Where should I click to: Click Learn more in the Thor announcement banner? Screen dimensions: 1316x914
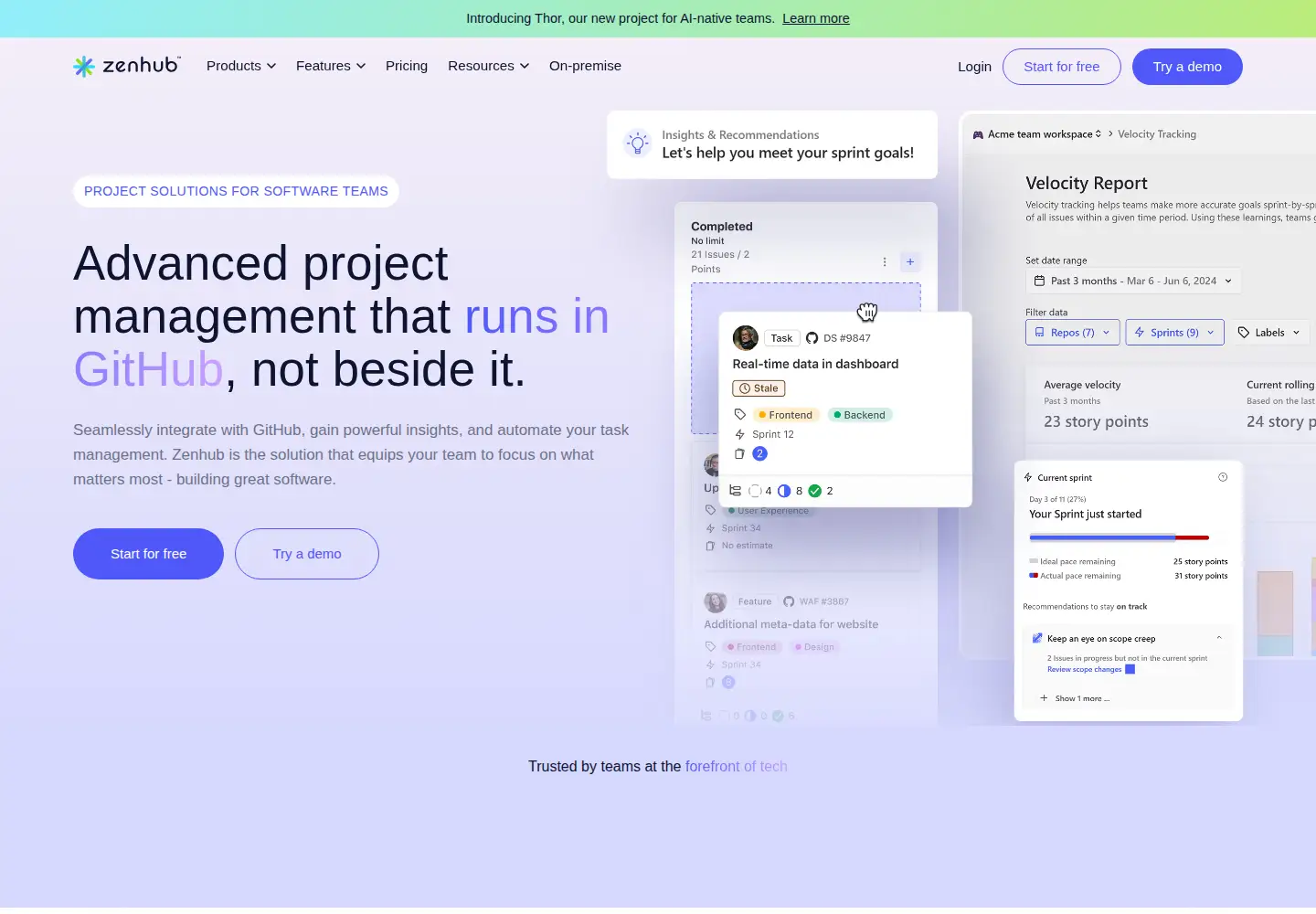tap(816, 18)
